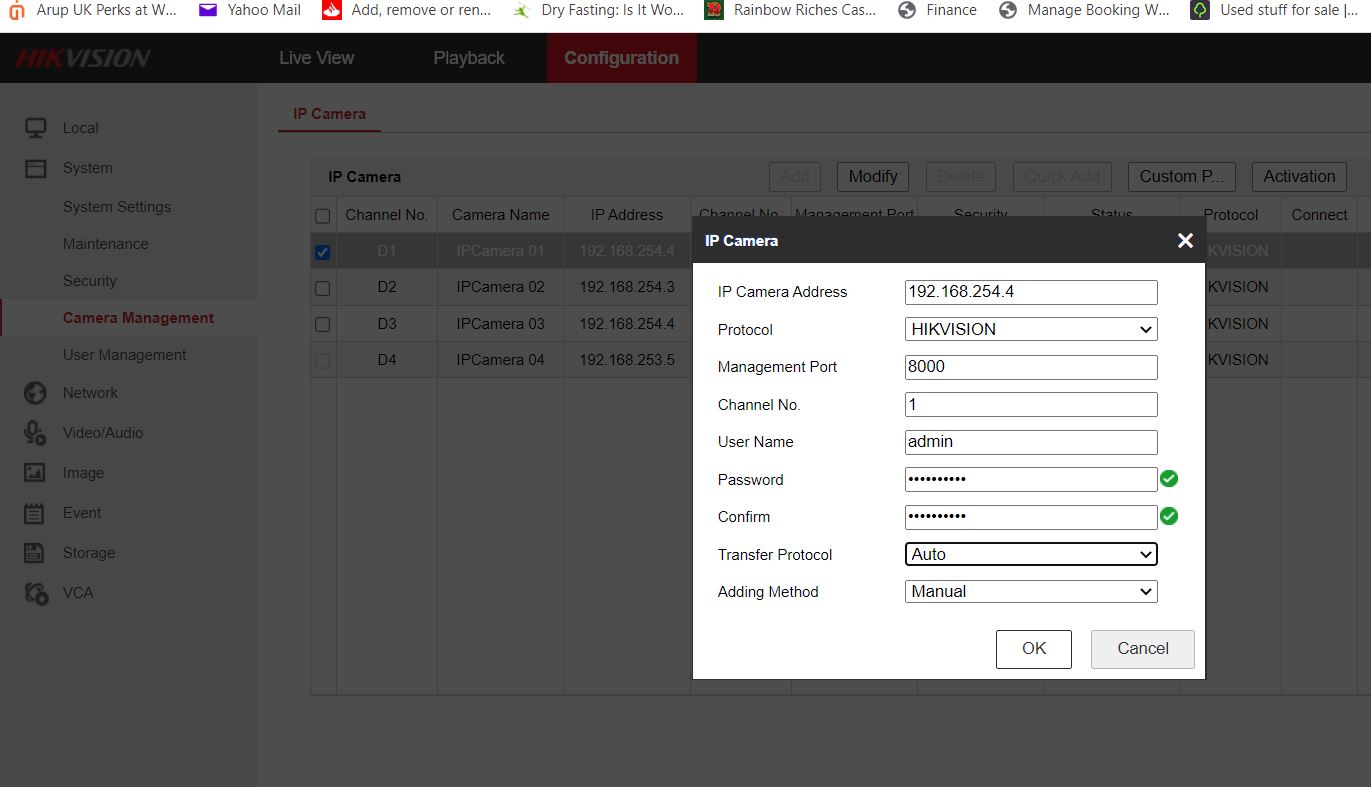
Task: Open the Adding Method dropdown
Action: click(x=1030, y=591)
